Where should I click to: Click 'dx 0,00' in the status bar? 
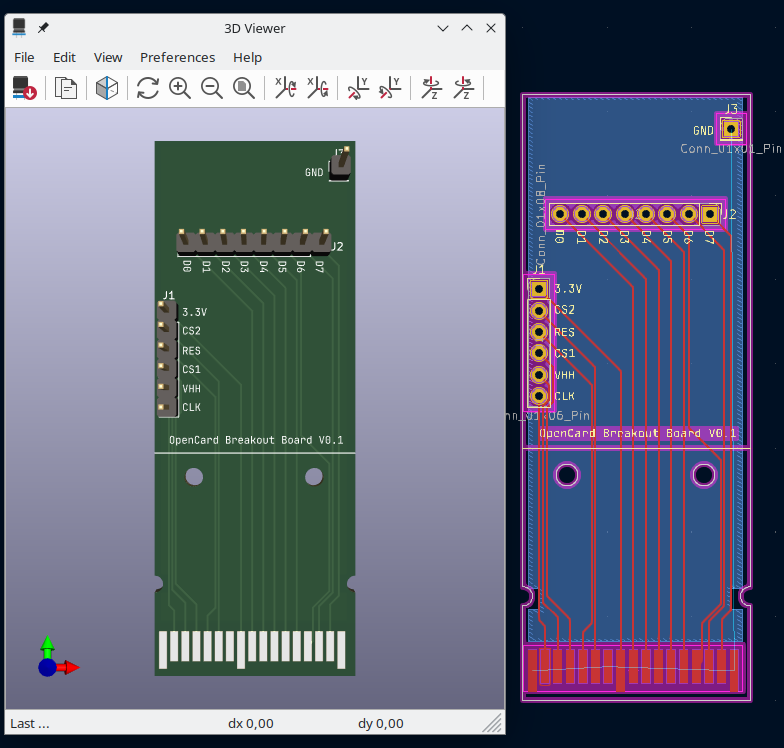(250, 724)
